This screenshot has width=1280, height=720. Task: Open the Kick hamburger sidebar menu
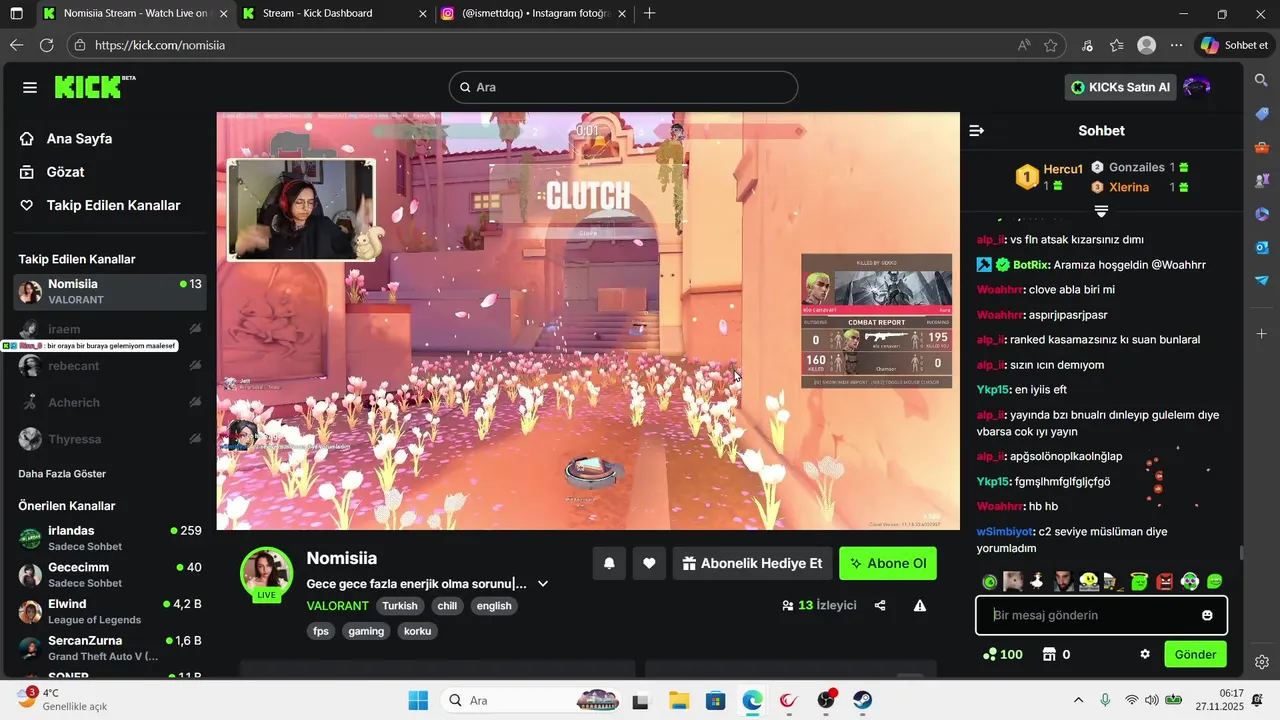point(30,88)
